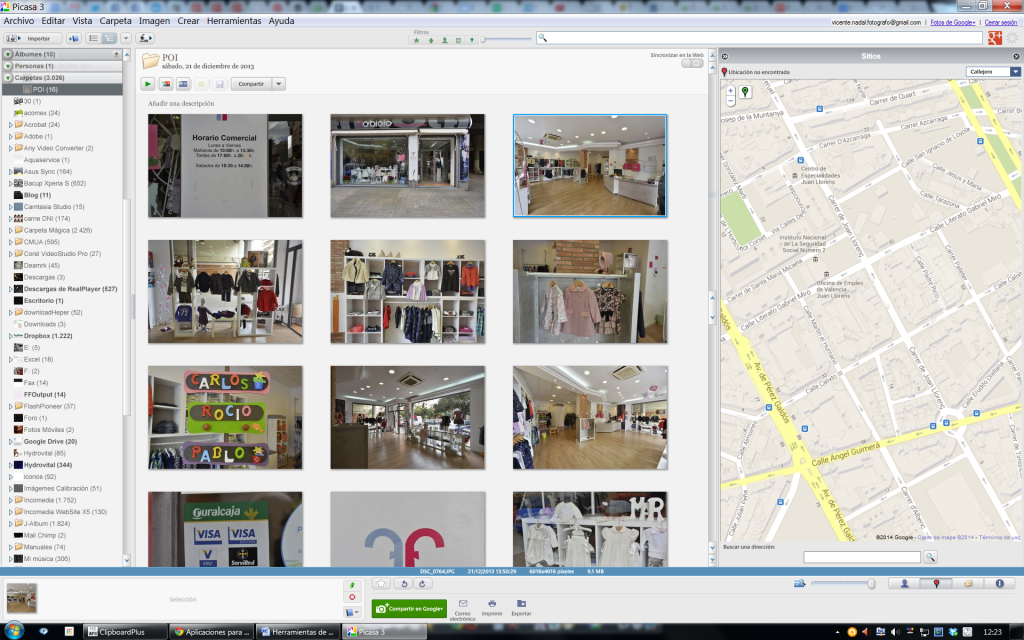Open the Vista menu
This screenshot has height=640, width=1024.
click(x=82, y=21)
